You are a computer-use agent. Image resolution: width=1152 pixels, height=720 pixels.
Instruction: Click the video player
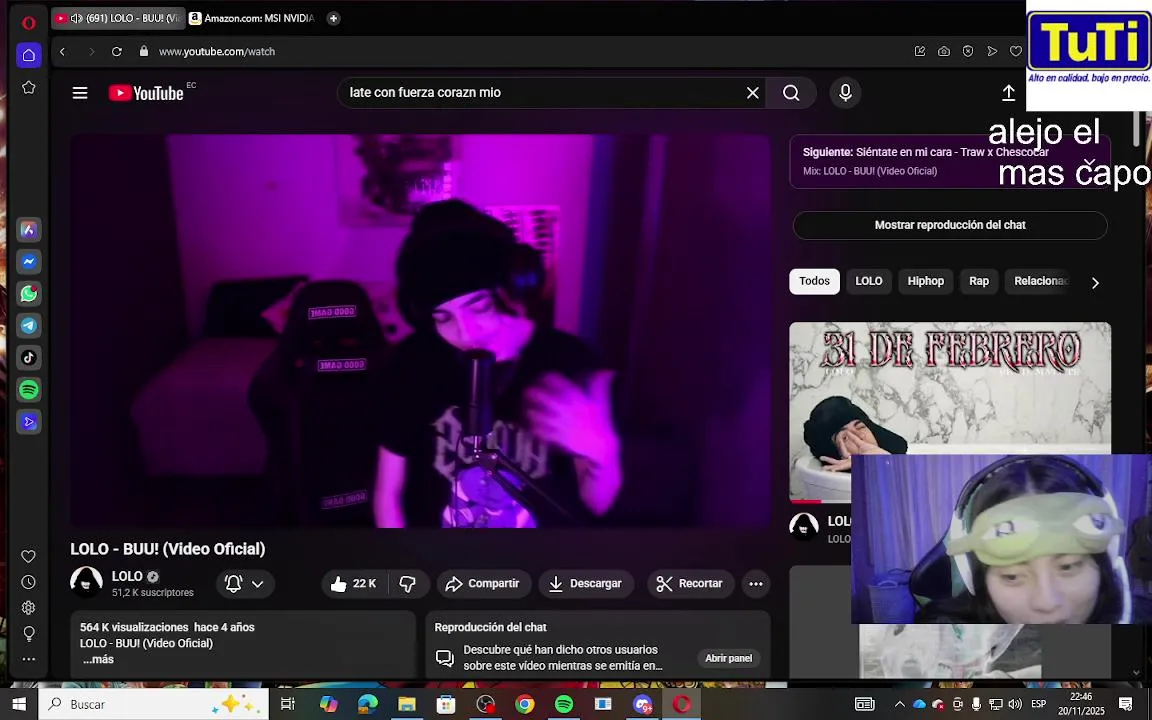pos(420,331)
